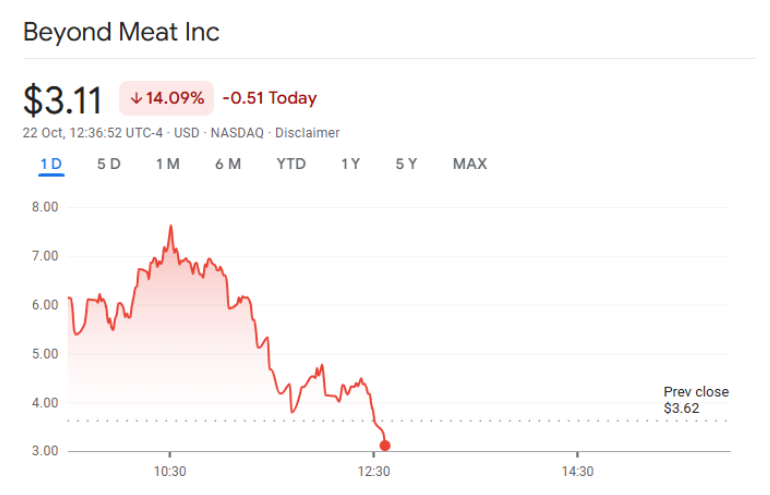Open the 1 M time range tab

pyautogui.click(x=167, y=164)
